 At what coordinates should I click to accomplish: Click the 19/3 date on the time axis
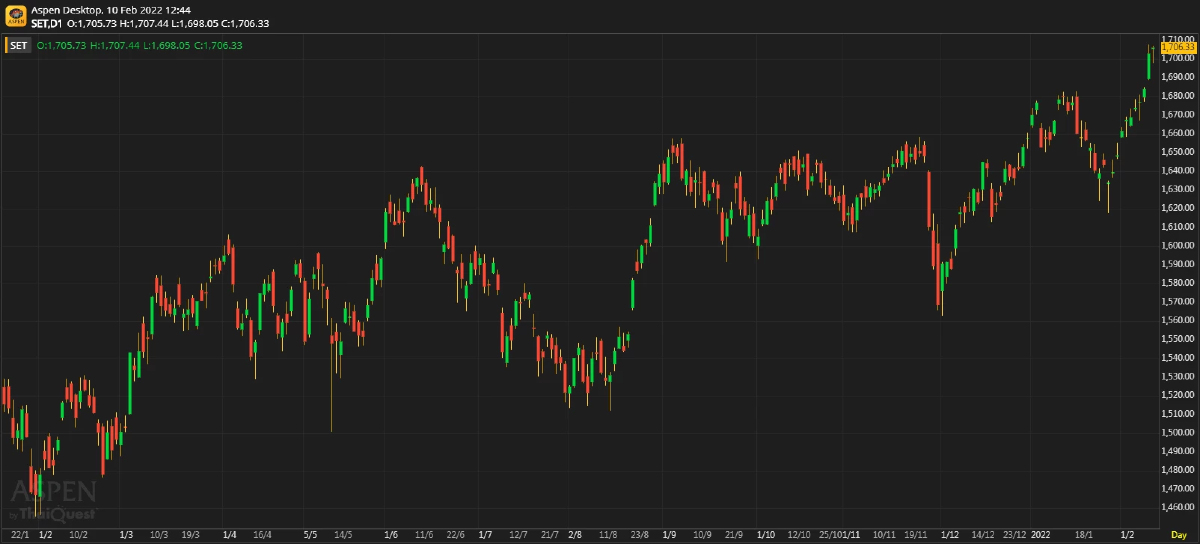[191, 535]
